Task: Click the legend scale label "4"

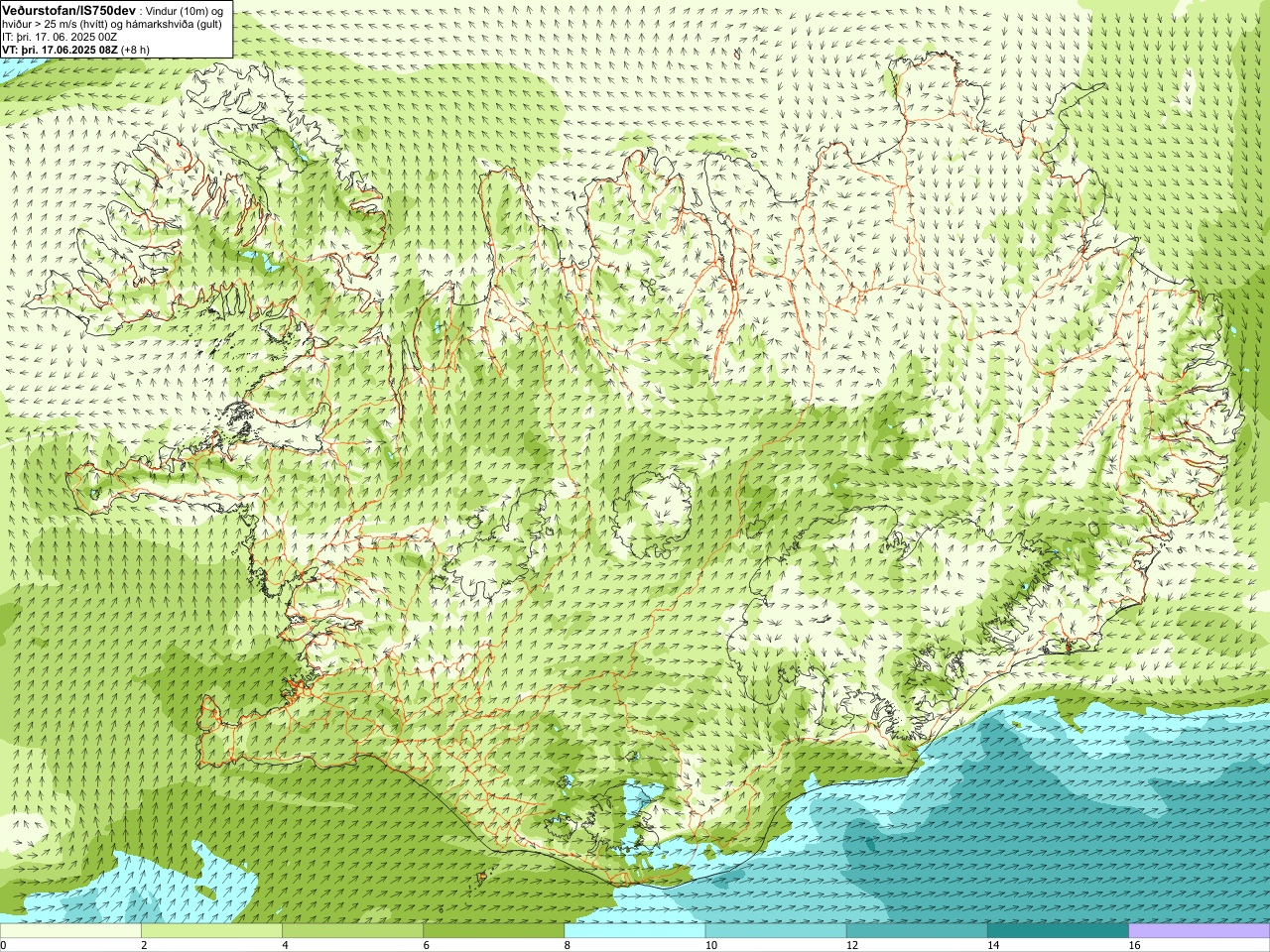Action: pos(285,945)
